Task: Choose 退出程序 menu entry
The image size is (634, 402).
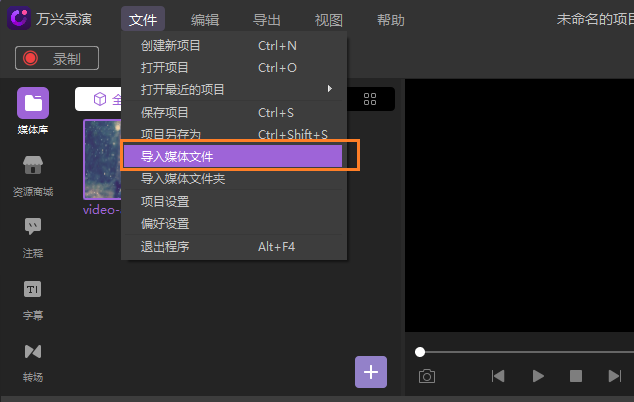Action: tap(234, 246)
